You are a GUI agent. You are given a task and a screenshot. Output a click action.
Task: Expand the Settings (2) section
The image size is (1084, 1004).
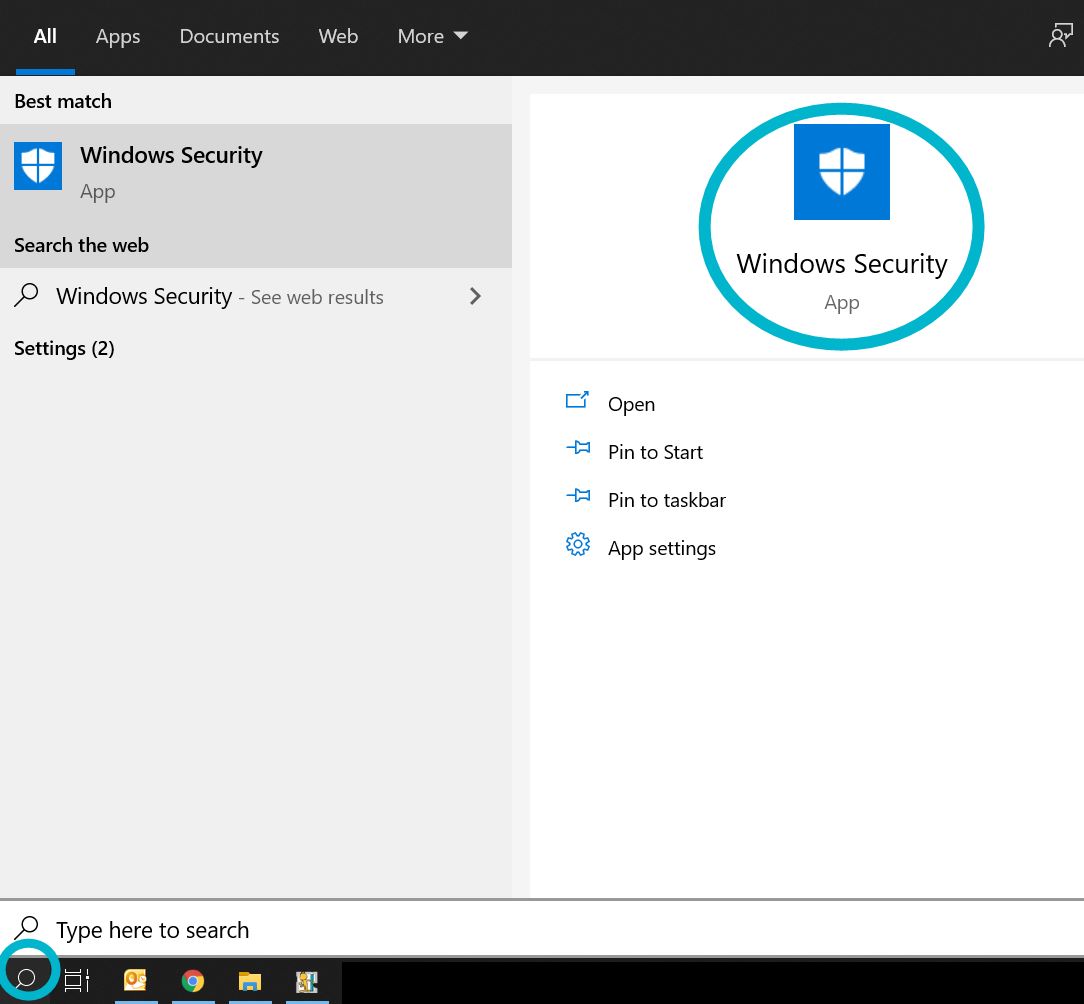tap(63, 348)
